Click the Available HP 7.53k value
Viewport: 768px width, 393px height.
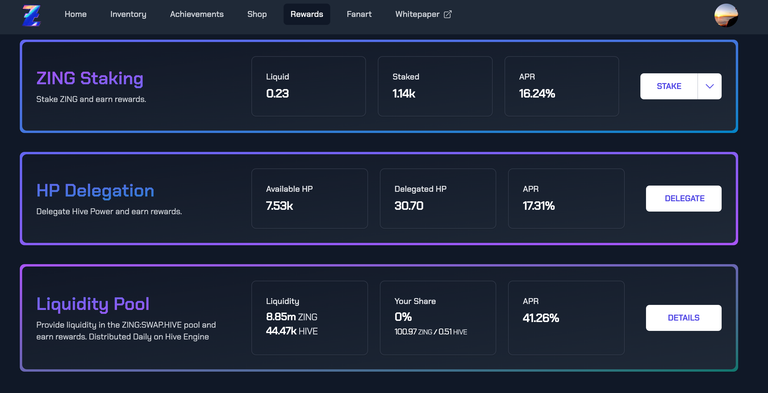coord(280,206)
